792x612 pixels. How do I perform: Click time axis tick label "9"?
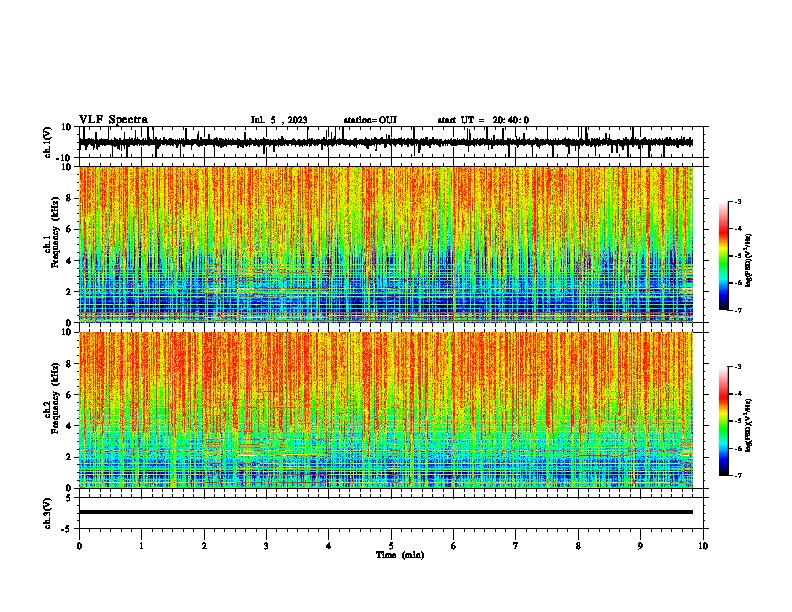640,546
